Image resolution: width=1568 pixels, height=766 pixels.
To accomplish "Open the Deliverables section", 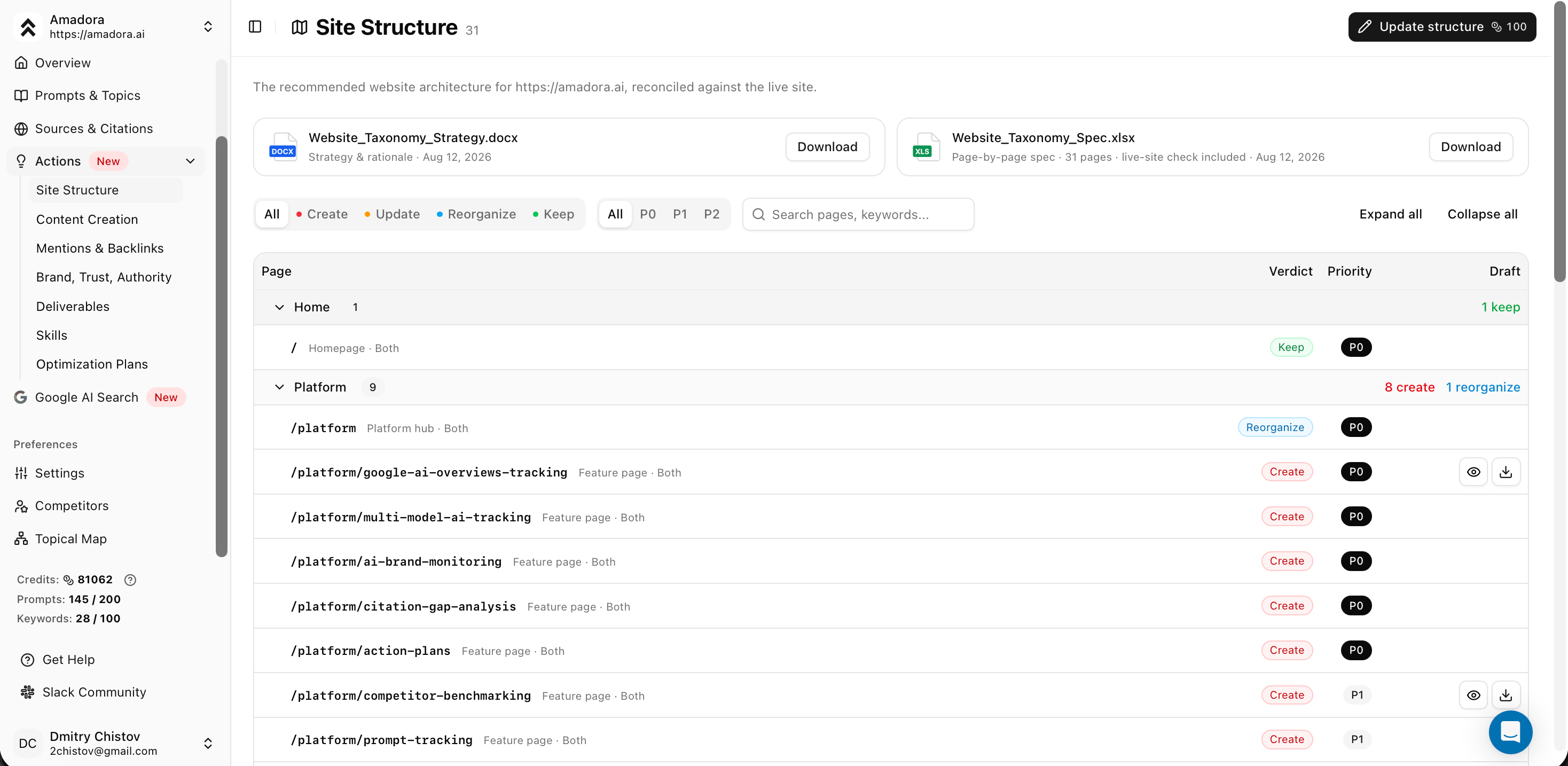I will [73, 306].
